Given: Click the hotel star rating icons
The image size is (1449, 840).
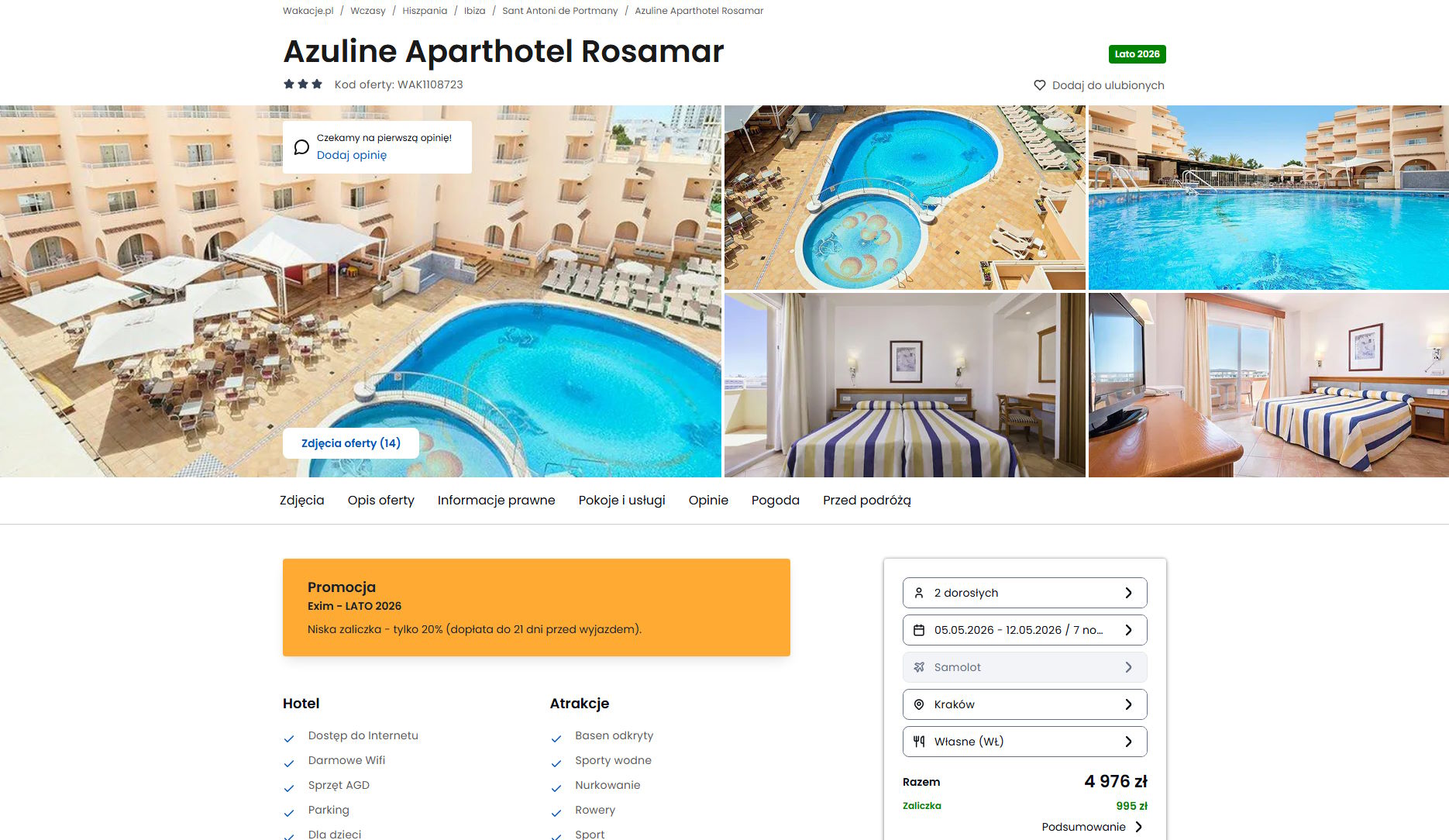Looking at the screenshot, I should point(303,84).
